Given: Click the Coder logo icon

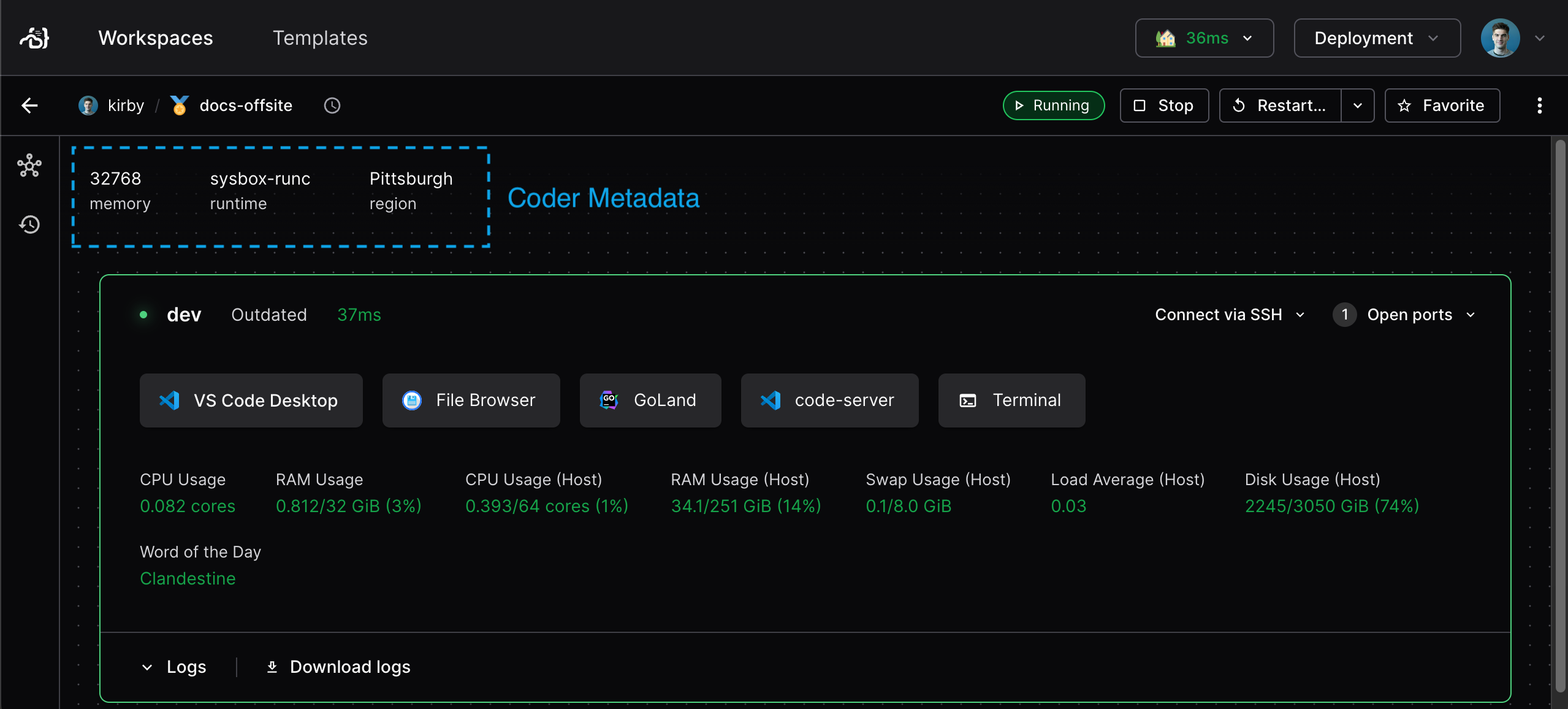Looking at the screenshot, I should pyautogui.click(x=34, y=38).
